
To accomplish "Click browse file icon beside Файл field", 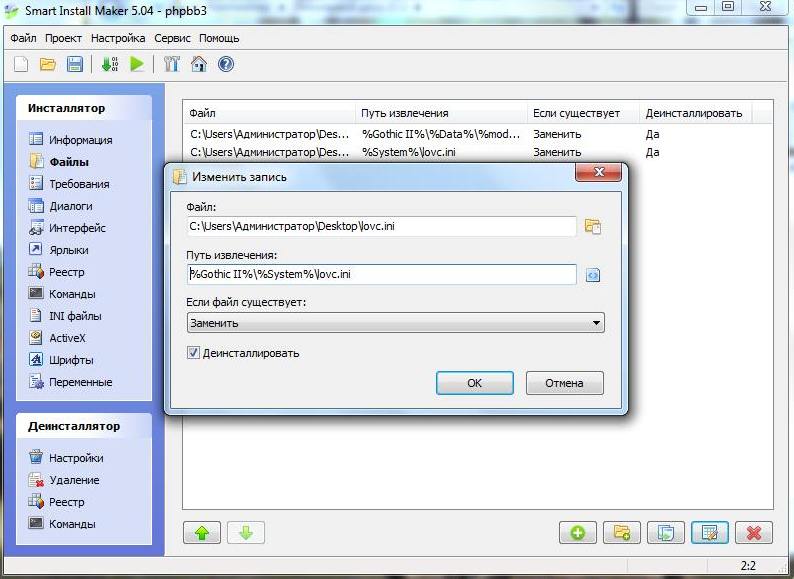I will tap(592, 226).
